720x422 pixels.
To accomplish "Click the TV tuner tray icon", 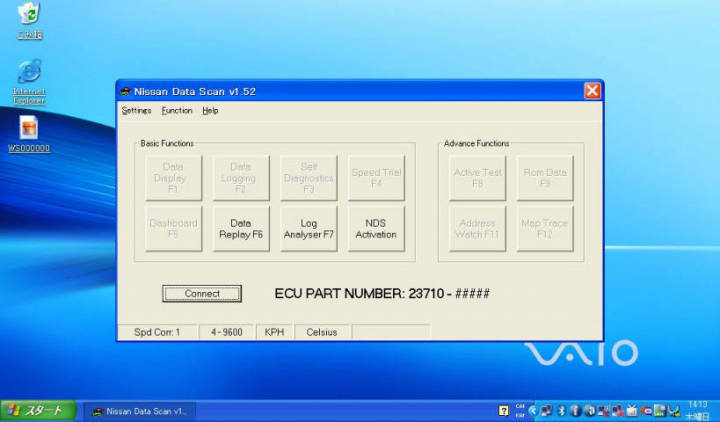I will click(632, 411).
